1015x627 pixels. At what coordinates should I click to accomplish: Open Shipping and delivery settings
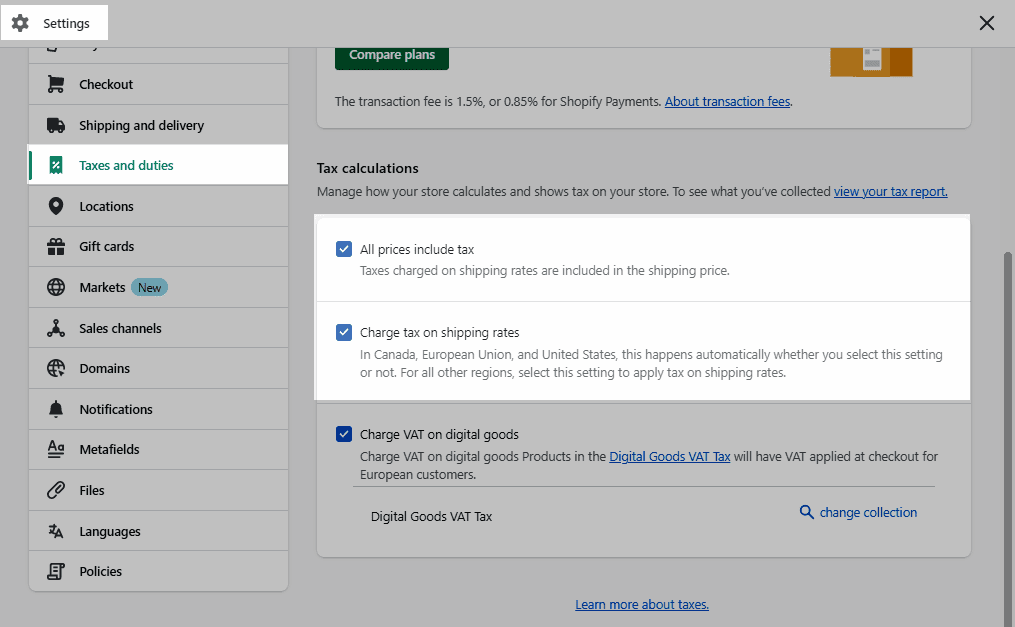[x=159, y=125]
